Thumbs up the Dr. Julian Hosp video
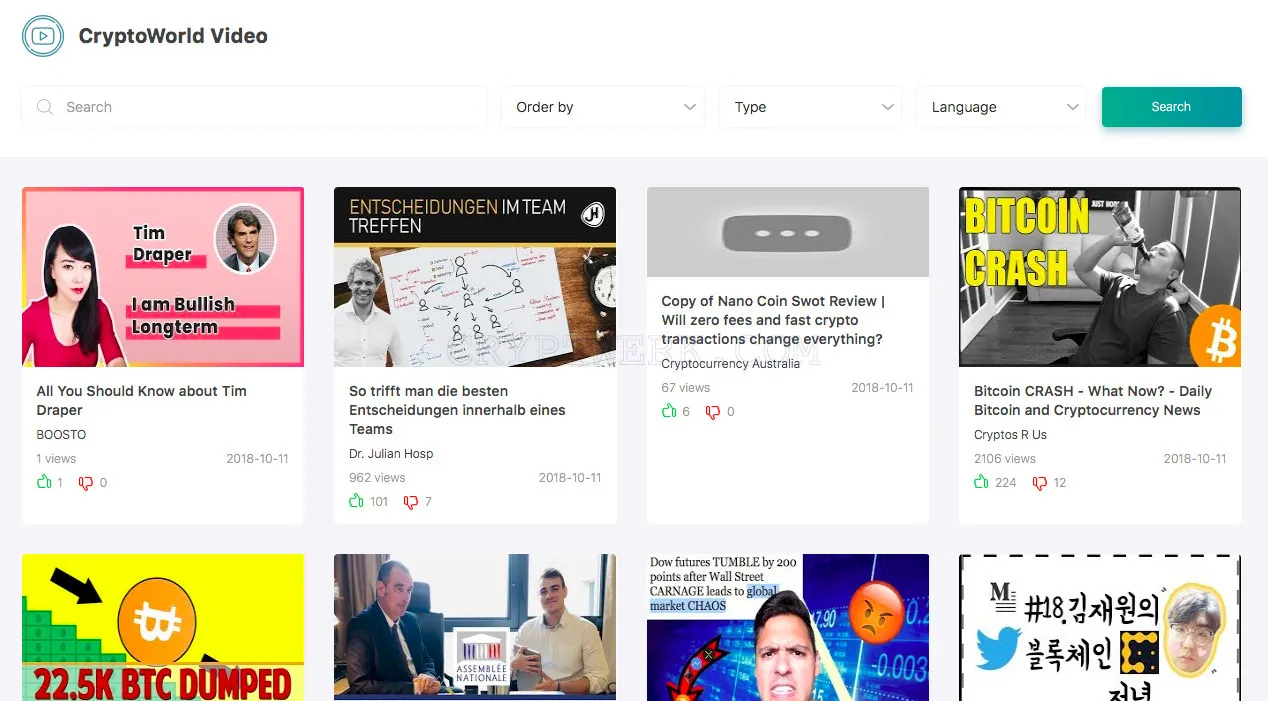1268x701 pixels. click(356, 501)
